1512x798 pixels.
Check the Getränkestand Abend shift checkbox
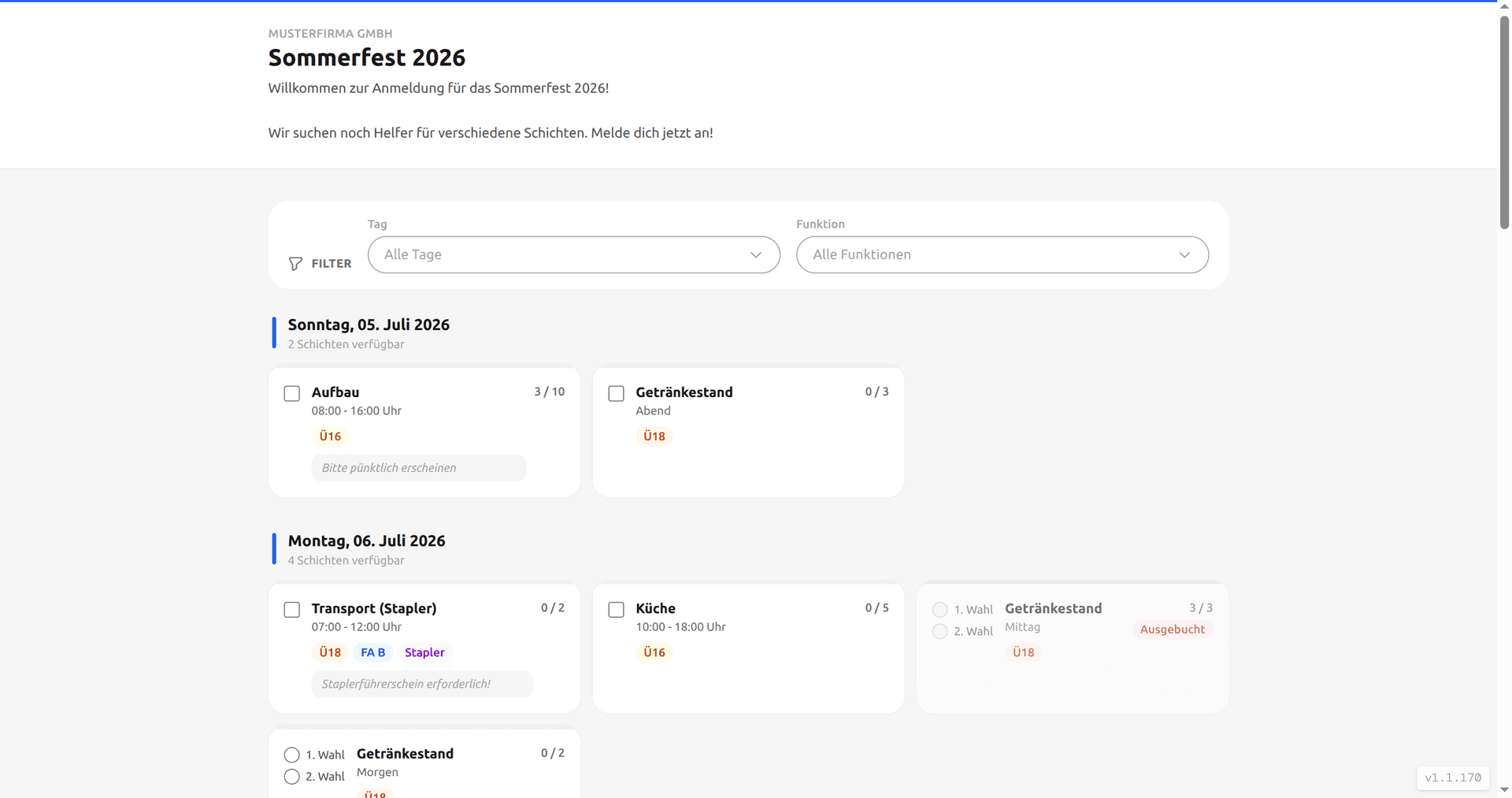[x=617, y=393]
